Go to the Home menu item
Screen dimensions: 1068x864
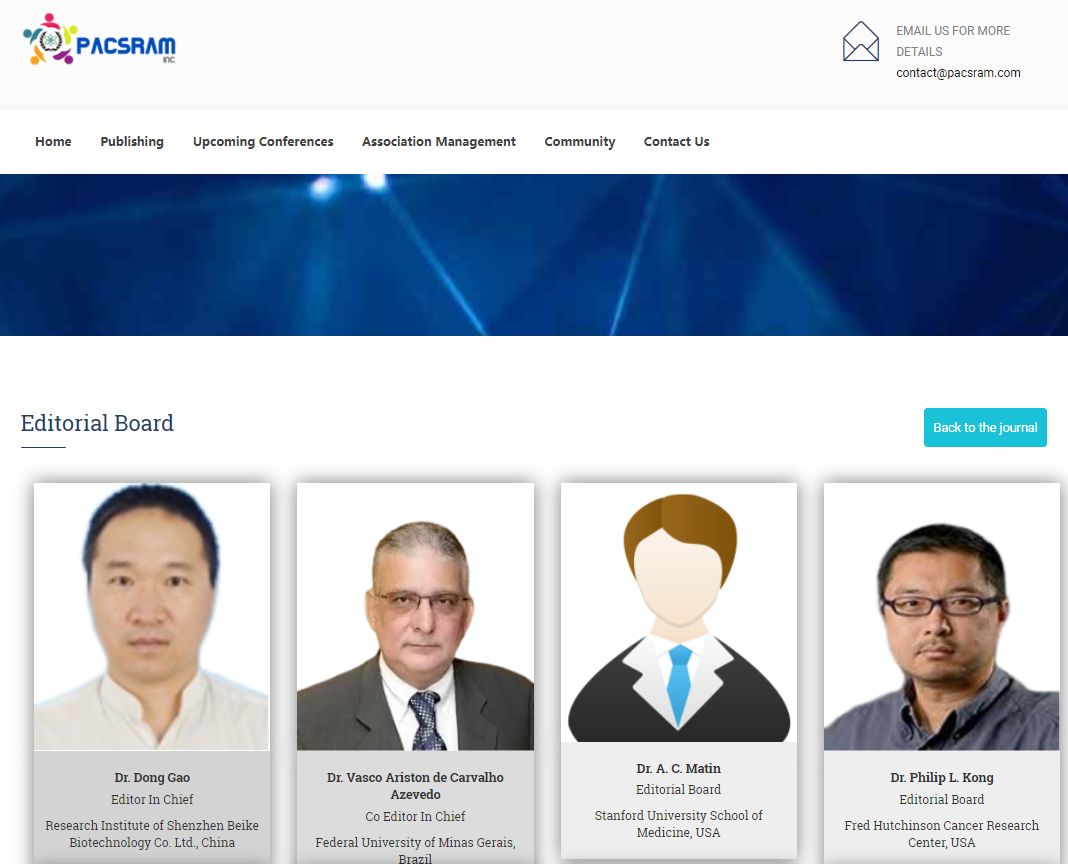[x=53, y=142]
